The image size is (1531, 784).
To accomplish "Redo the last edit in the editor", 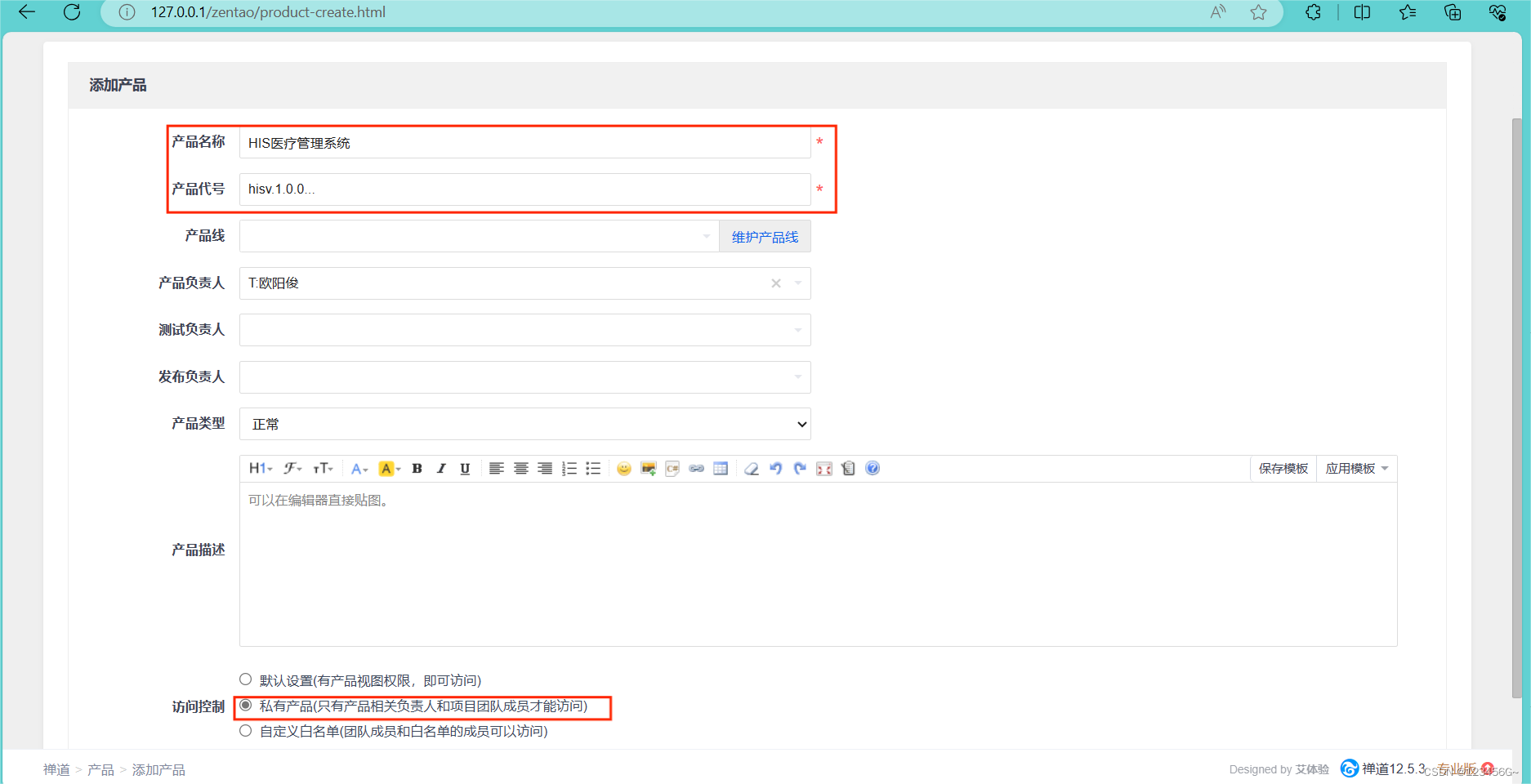I will 800,469.
